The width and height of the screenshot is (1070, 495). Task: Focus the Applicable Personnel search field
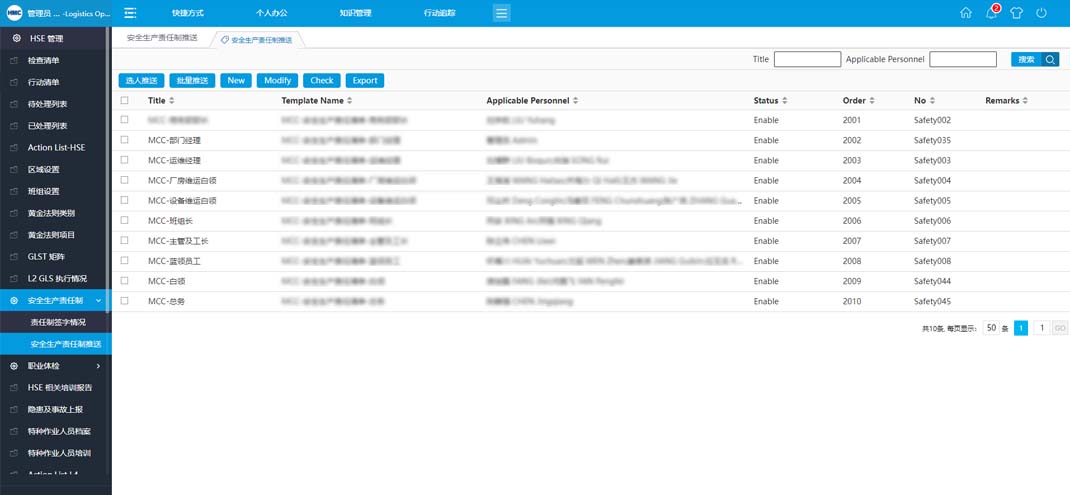[962, 60]
